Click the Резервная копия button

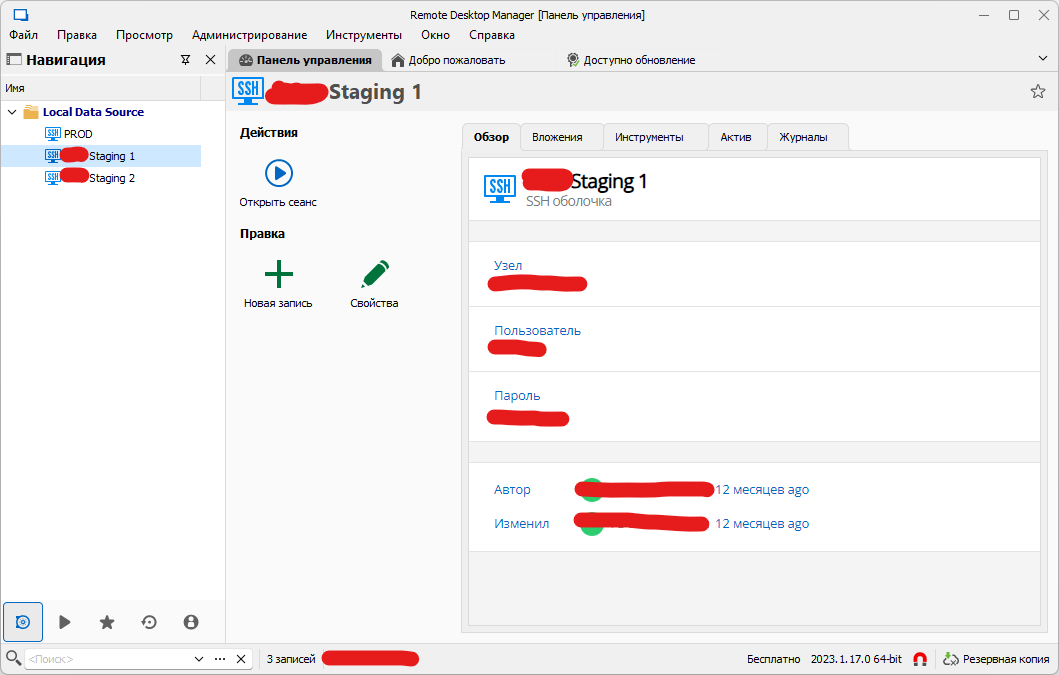(996, 659)
